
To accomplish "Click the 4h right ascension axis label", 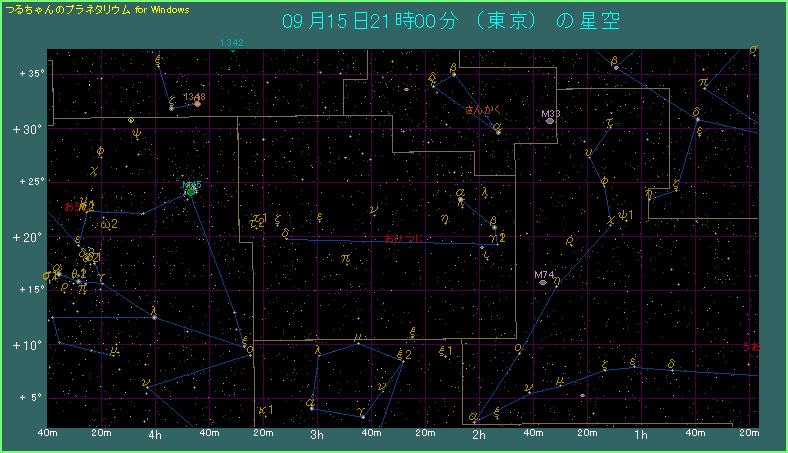I will pos(154,436).
